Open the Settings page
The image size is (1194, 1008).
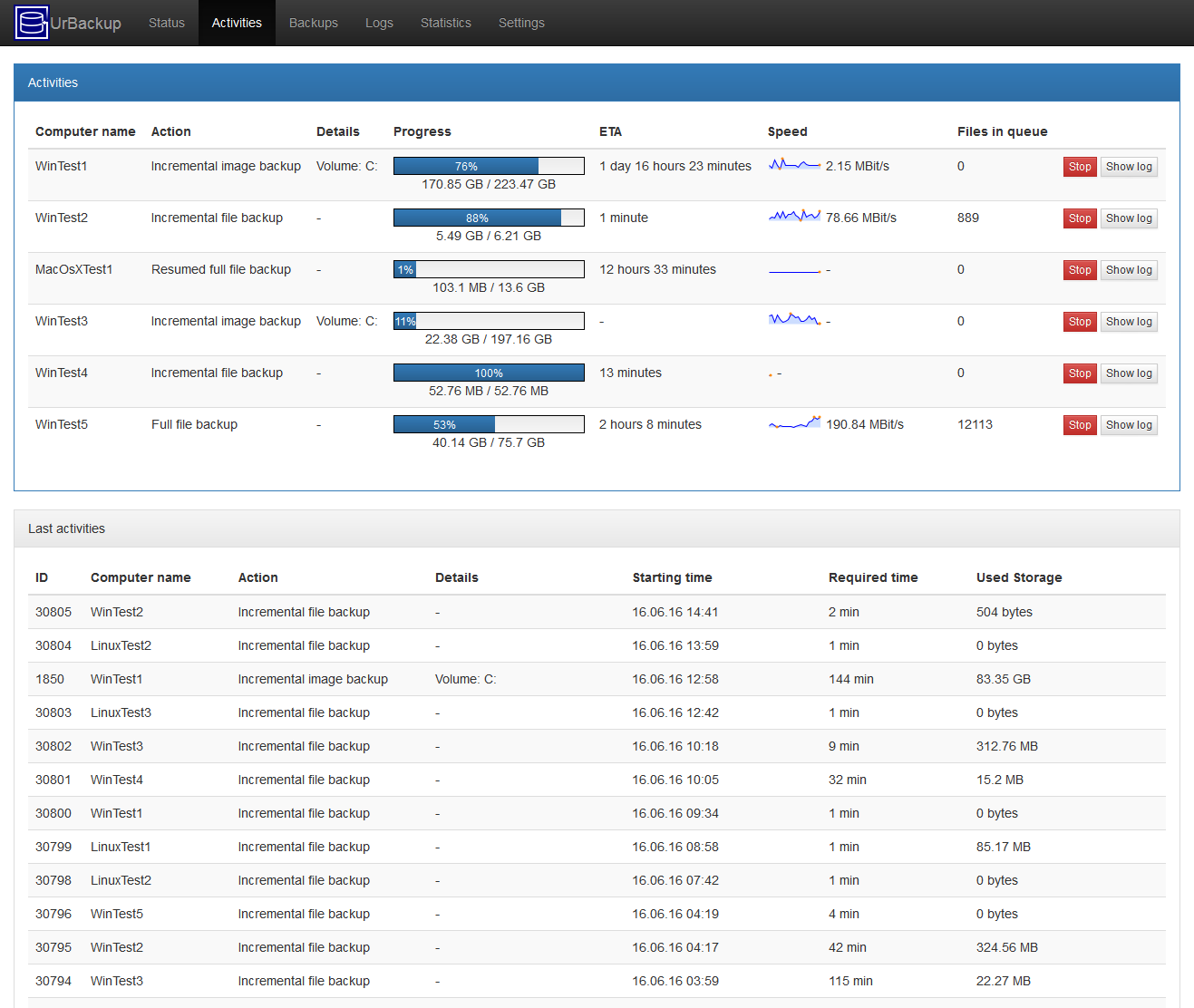tap(521, 23)
